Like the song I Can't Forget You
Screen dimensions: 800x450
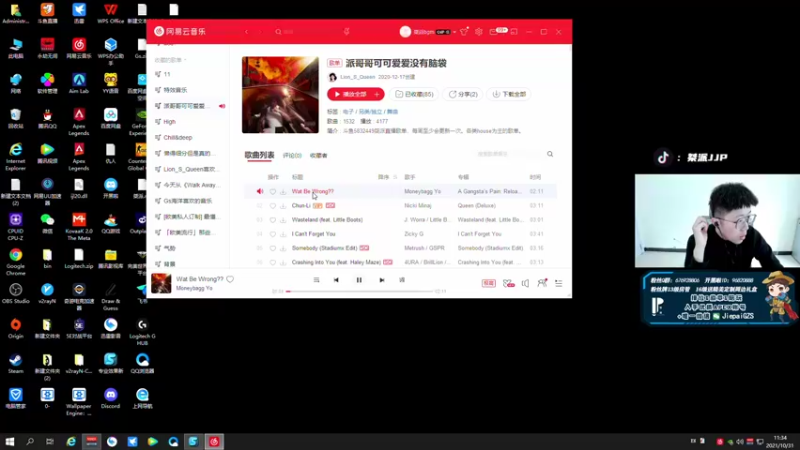click(x=273, y=234)
